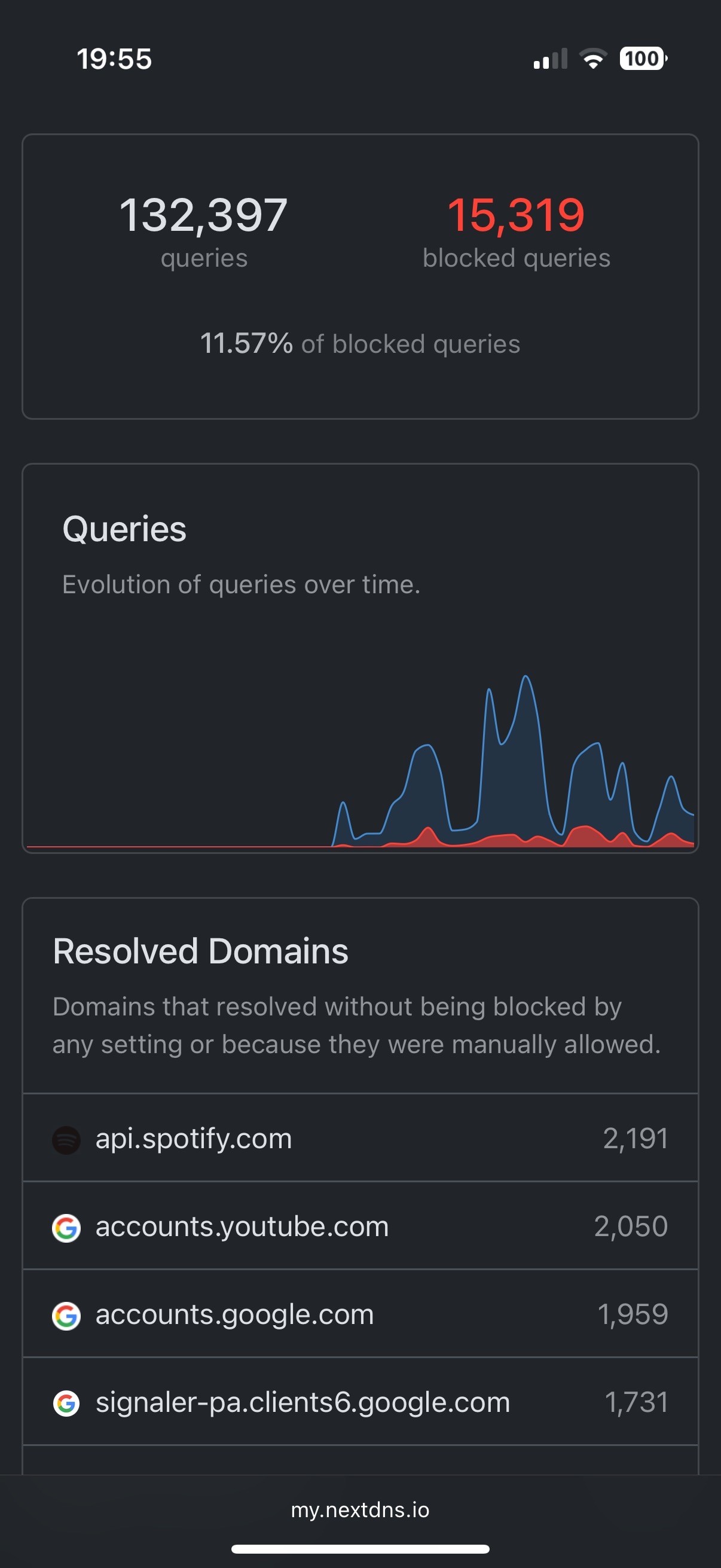The width and height of the screenshot is (721, 1568).
Task: Select signaler-pa.clients6.google.com domain entry
Action: (360, 1401)
